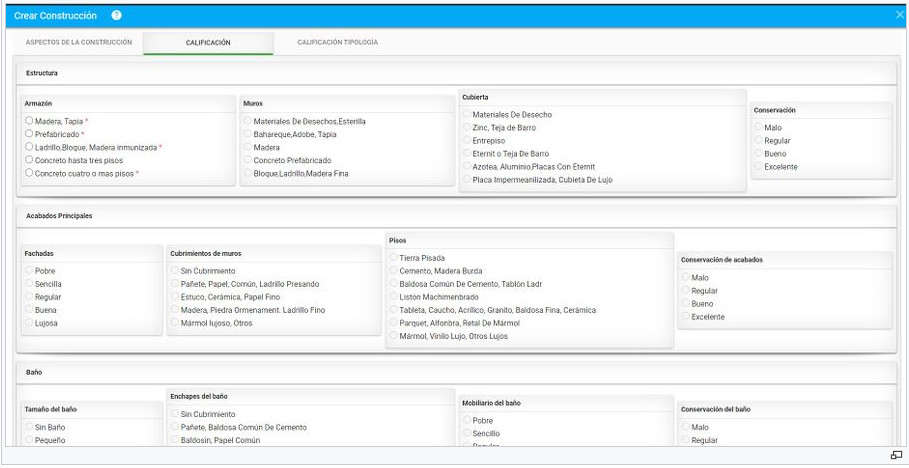Switch to Aspectos de la Construcción tab

79,43
